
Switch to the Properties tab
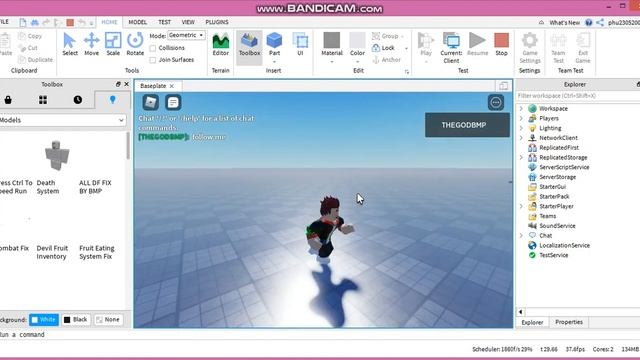(x=569, y=322)
